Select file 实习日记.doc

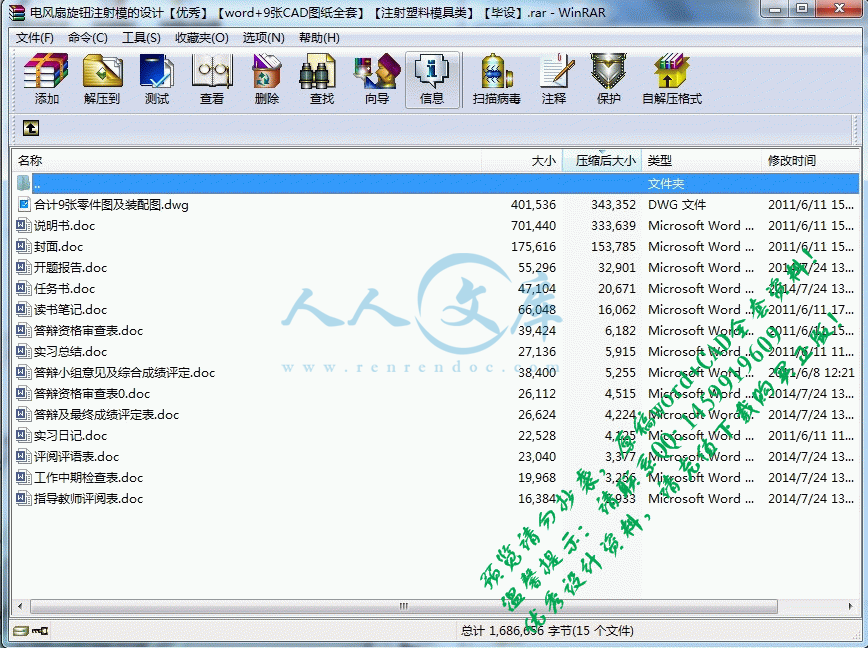[x=70, y=436]
